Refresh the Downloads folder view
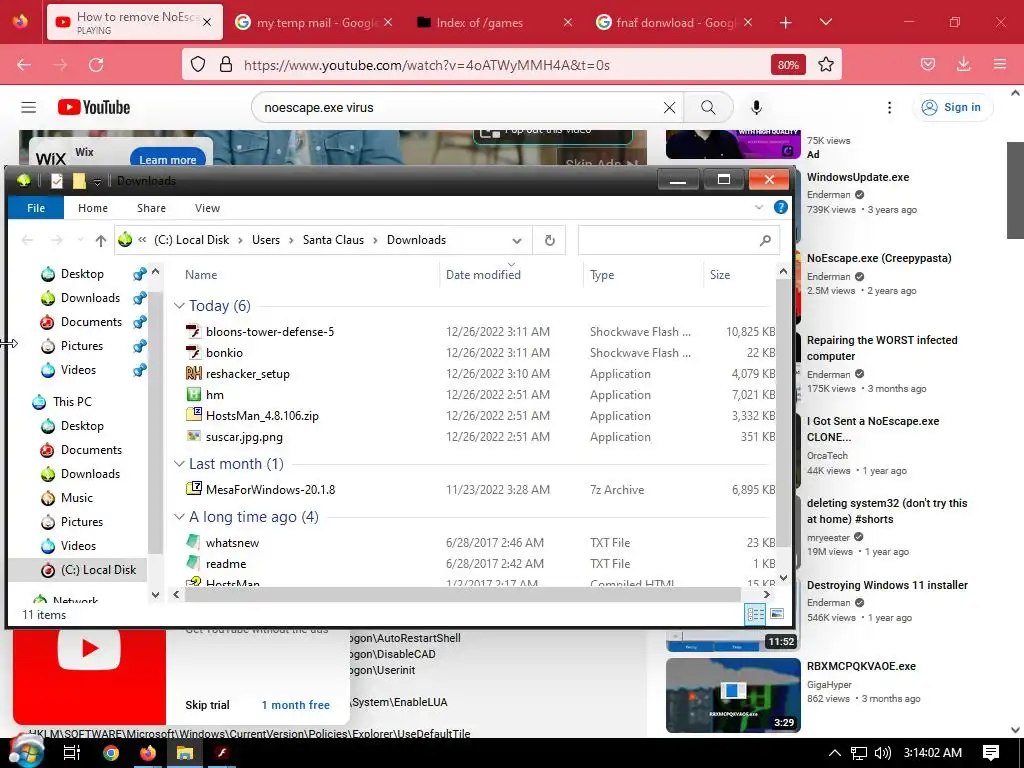Screen dimensions: 1024x768 (550, 240)
